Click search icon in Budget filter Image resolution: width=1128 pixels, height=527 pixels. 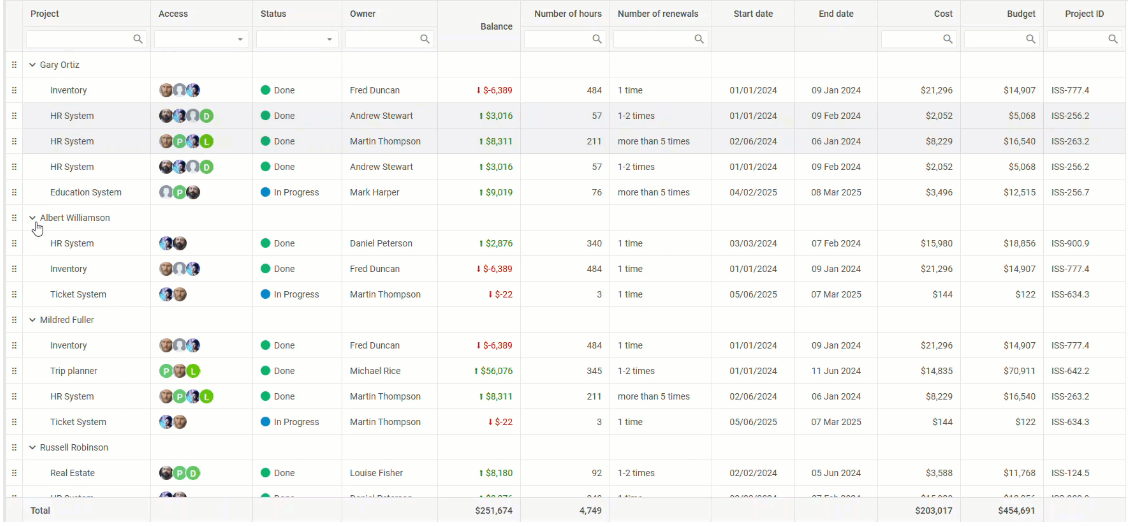click(x=1031, y=40)
